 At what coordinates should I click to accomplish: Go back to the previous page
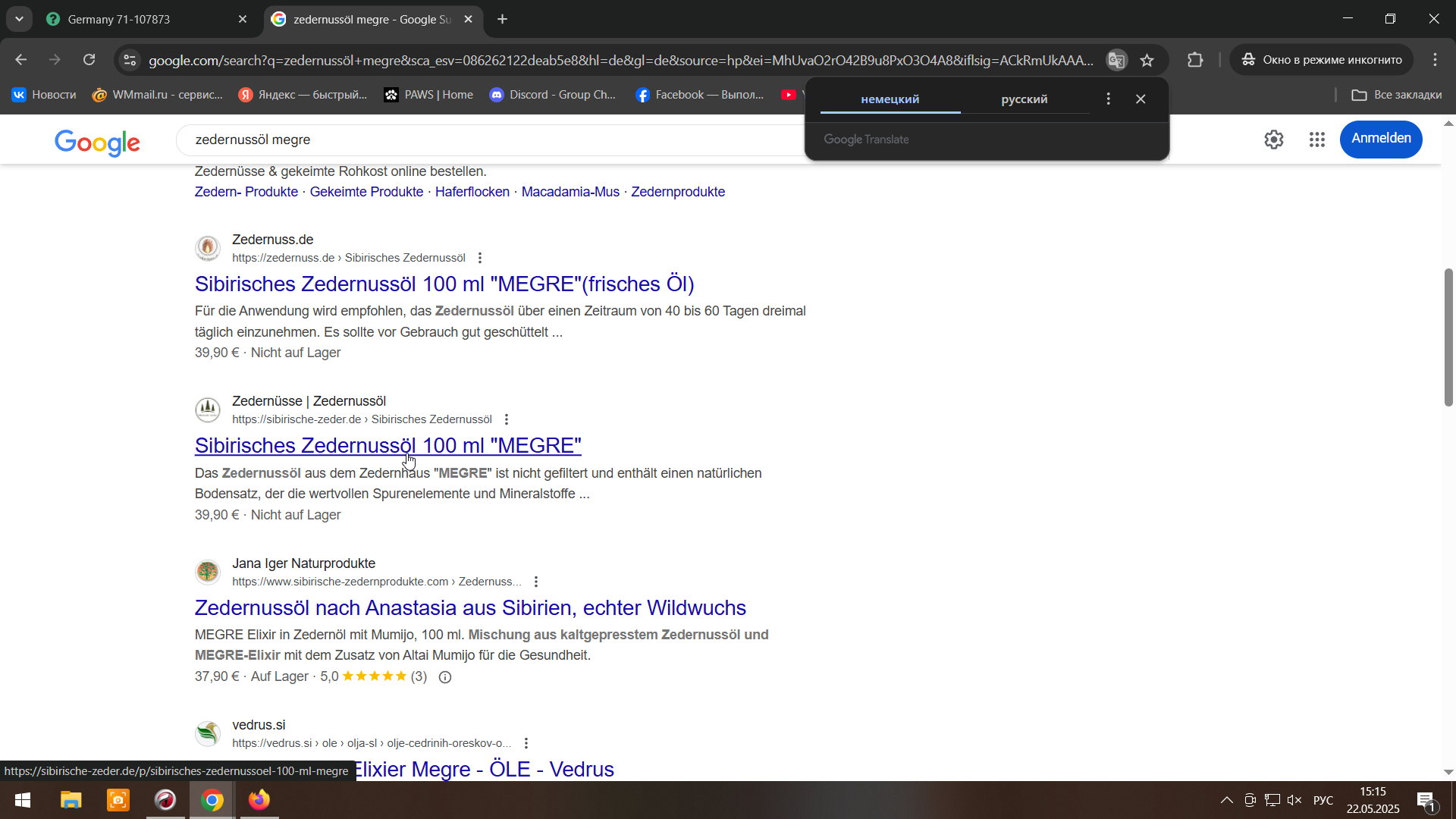click(21, 60)
